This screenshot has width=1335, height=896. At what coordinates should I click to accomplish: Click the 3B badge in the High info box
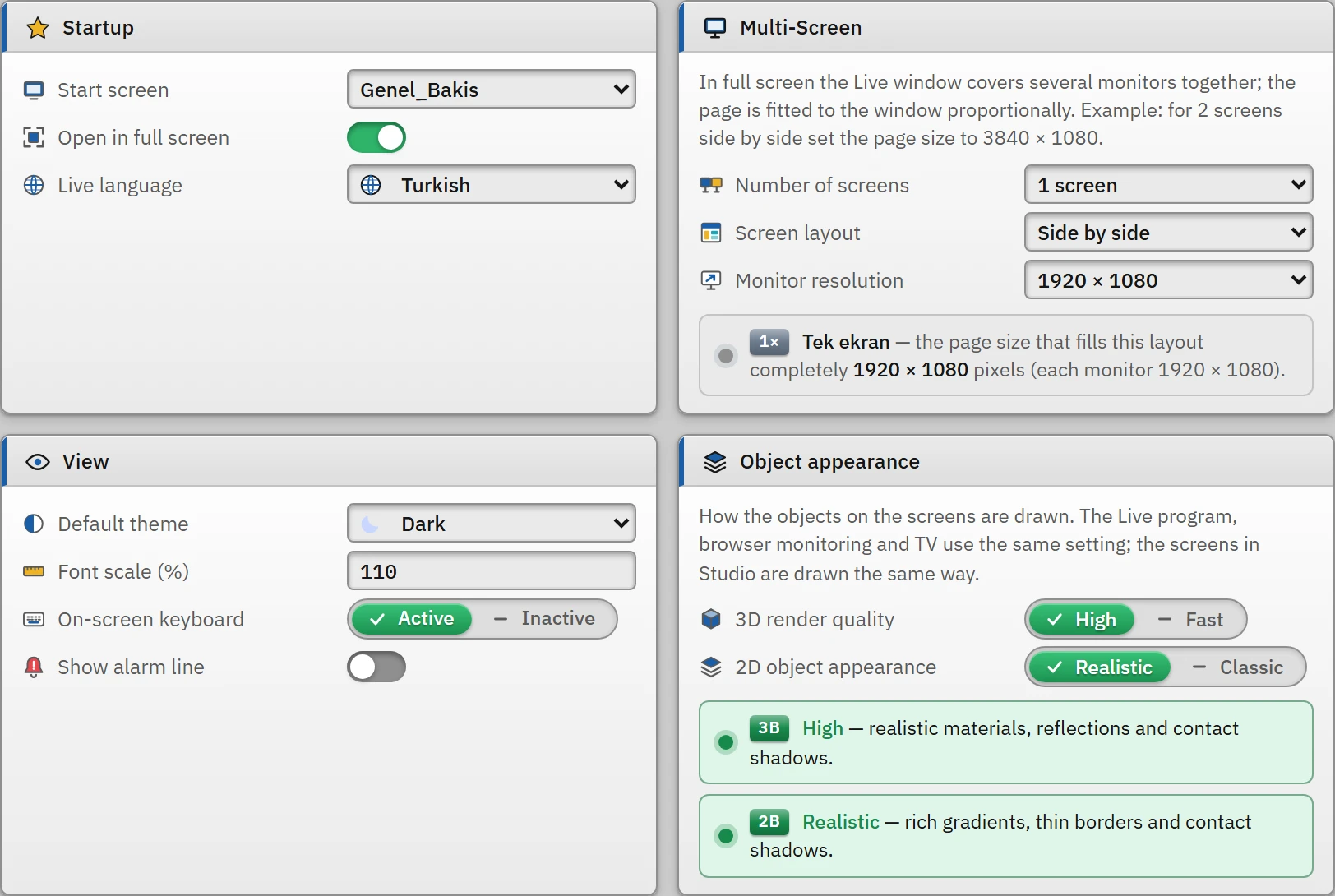click(769, 728)
